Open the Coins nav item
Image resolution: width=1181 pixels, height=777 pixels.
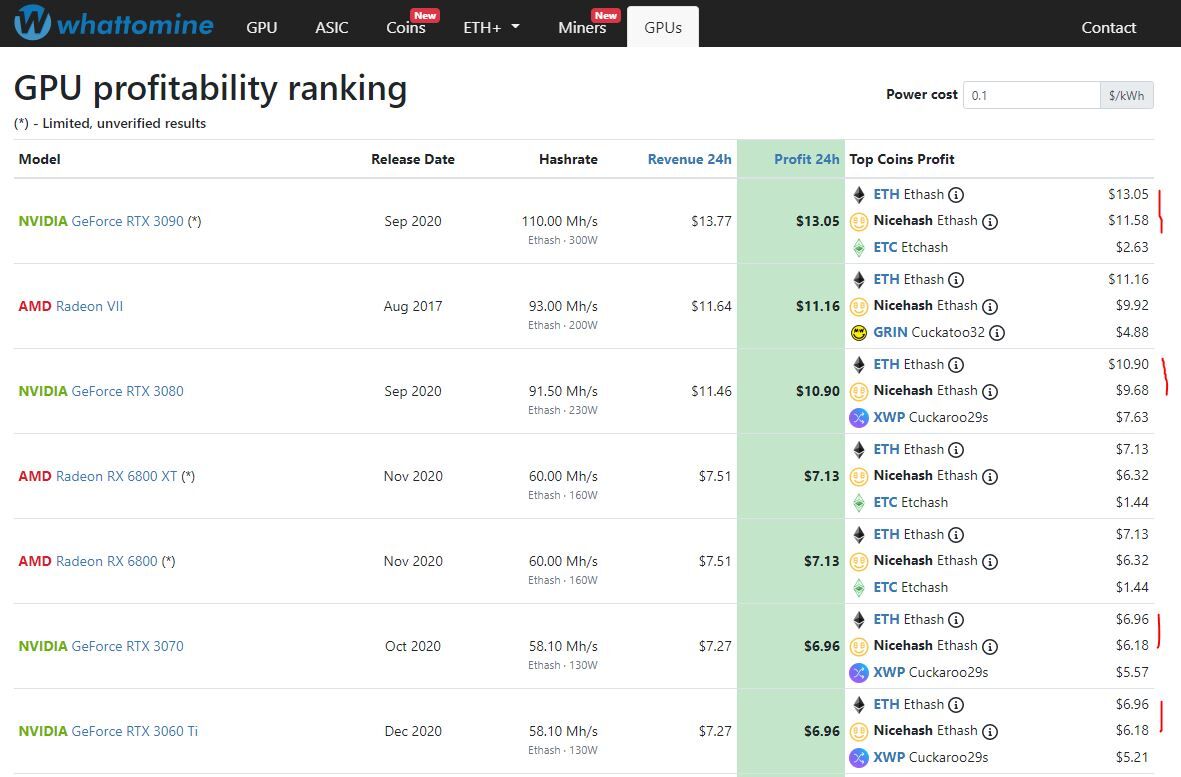(x=406, y=27)
